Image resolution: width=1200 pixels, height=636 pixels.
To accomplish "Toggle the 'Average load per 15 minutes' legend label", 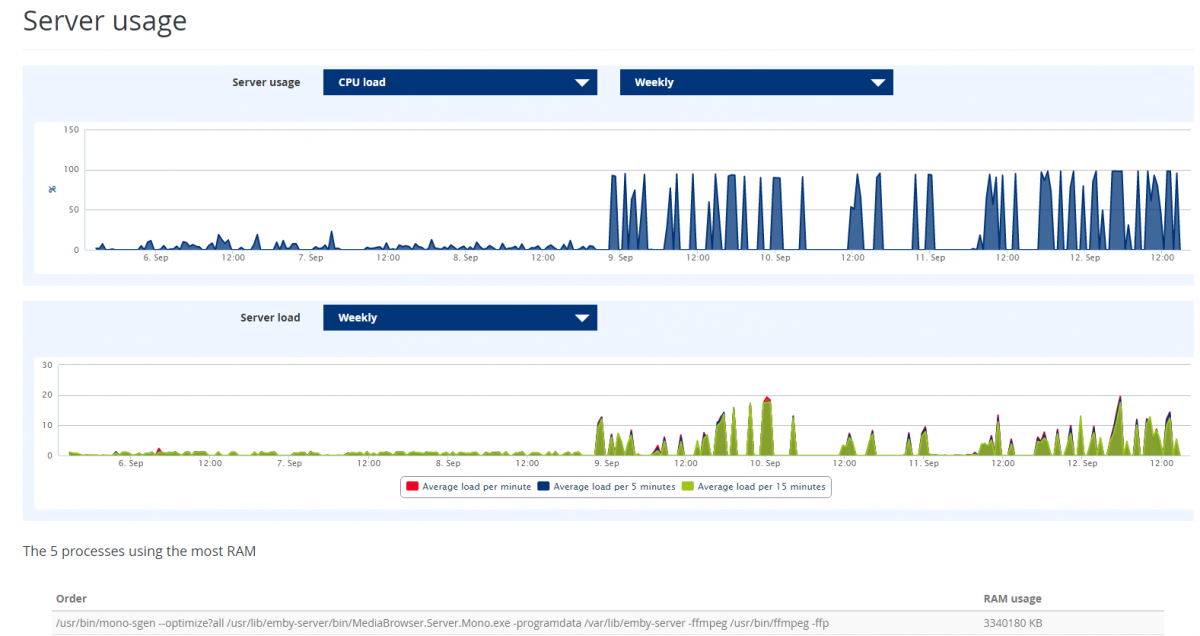I will (x=761, y=487).
